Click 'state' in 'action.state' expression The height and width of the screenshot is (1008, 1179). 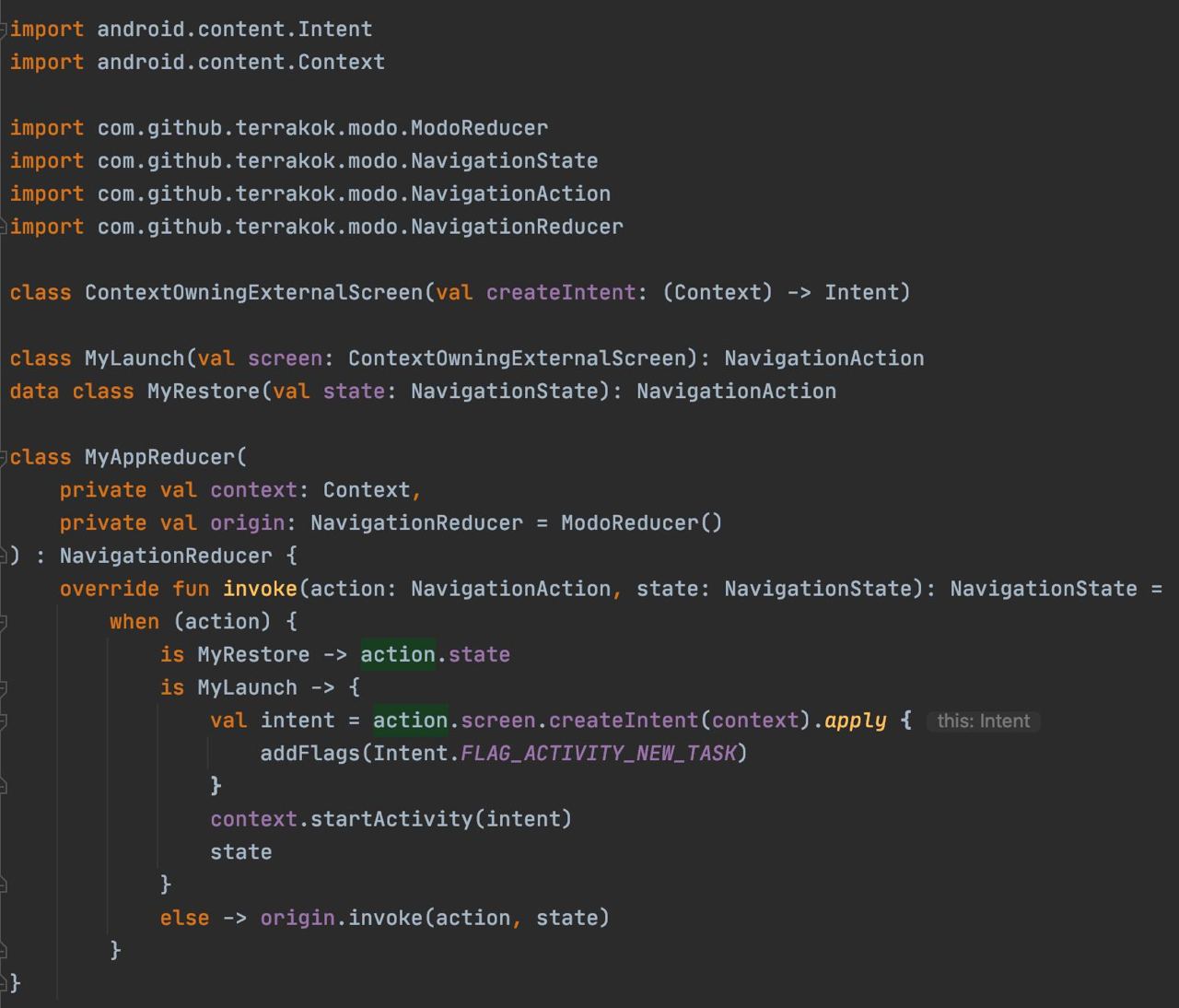tap(479, 655)
